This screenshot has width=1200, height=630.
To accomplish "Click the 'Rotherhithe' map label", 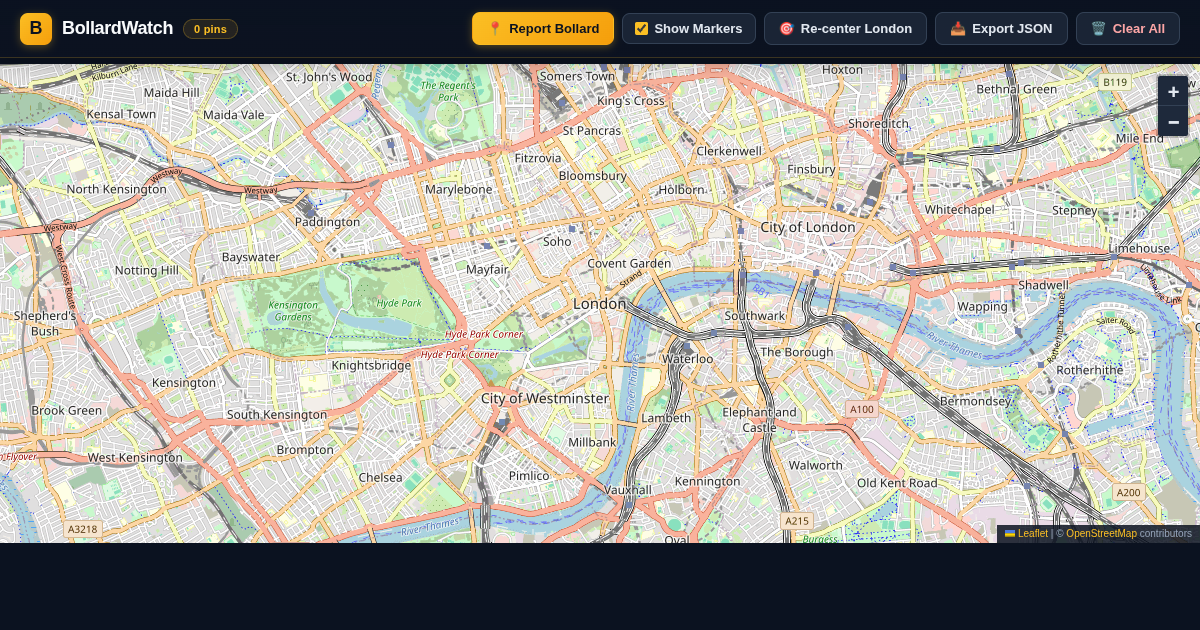I will (x=1090, y=369).
